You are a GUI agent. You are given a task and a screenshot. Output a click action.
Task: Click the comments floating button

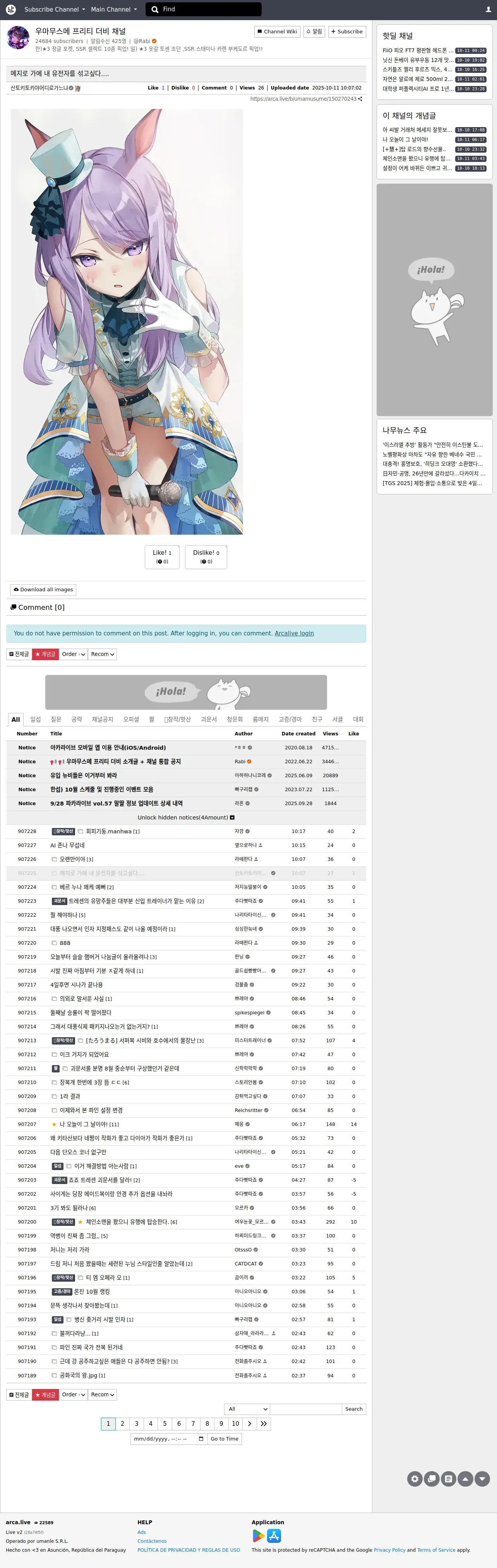[x=432, y=1478]
